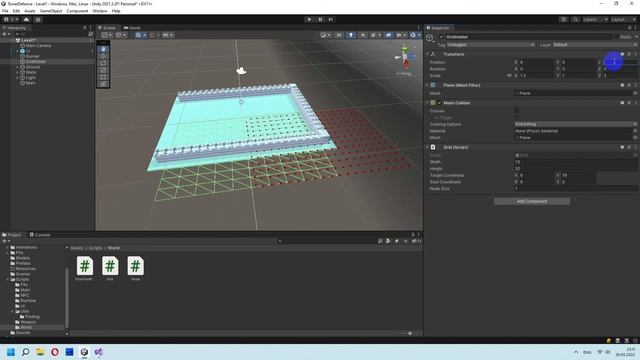Open the Scene draw mode dropdown
The image size is (640, 360).
(x=325, y=35)
